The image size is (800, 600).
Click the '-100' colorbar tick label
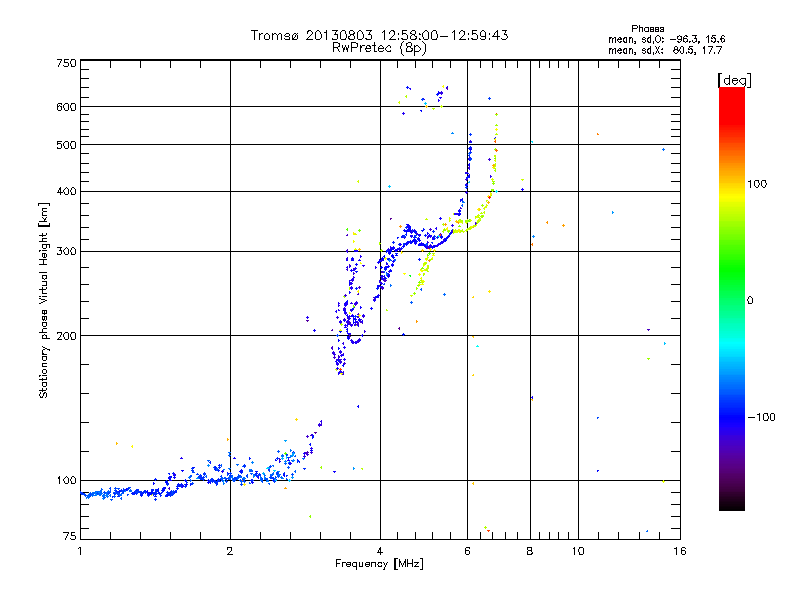(x=761, y=417)
